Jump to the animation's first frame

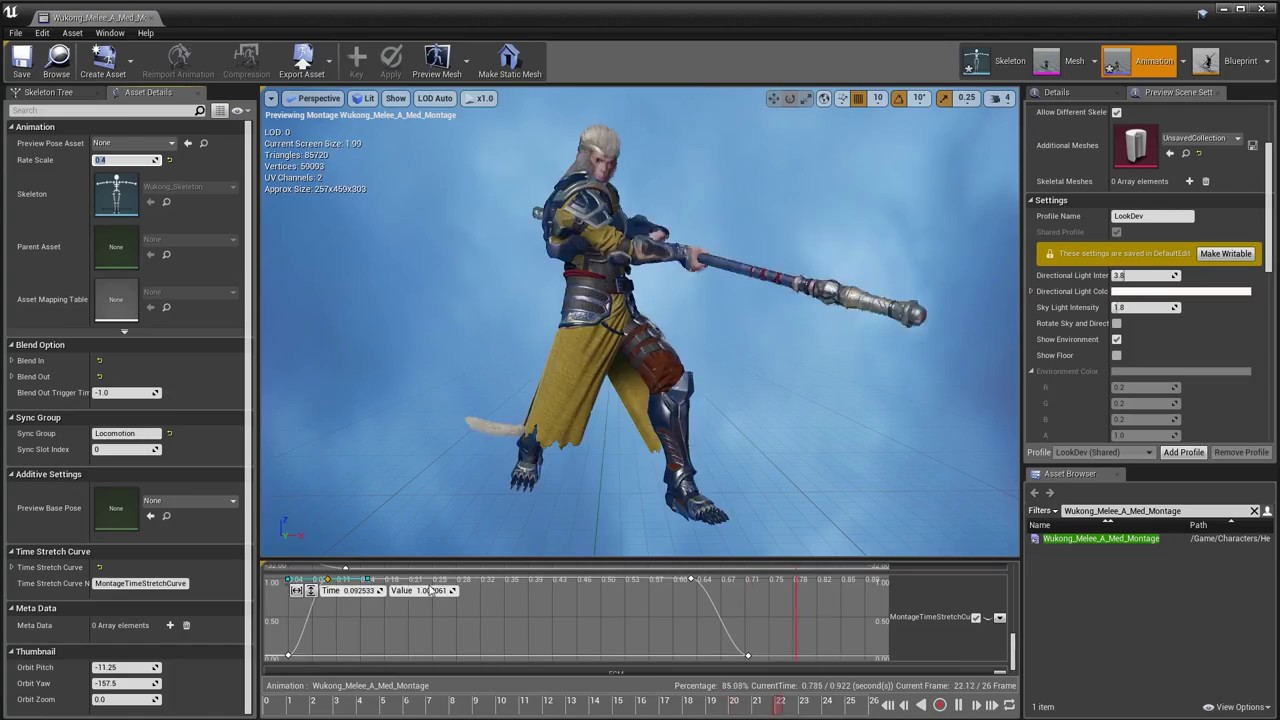[888, 705]
